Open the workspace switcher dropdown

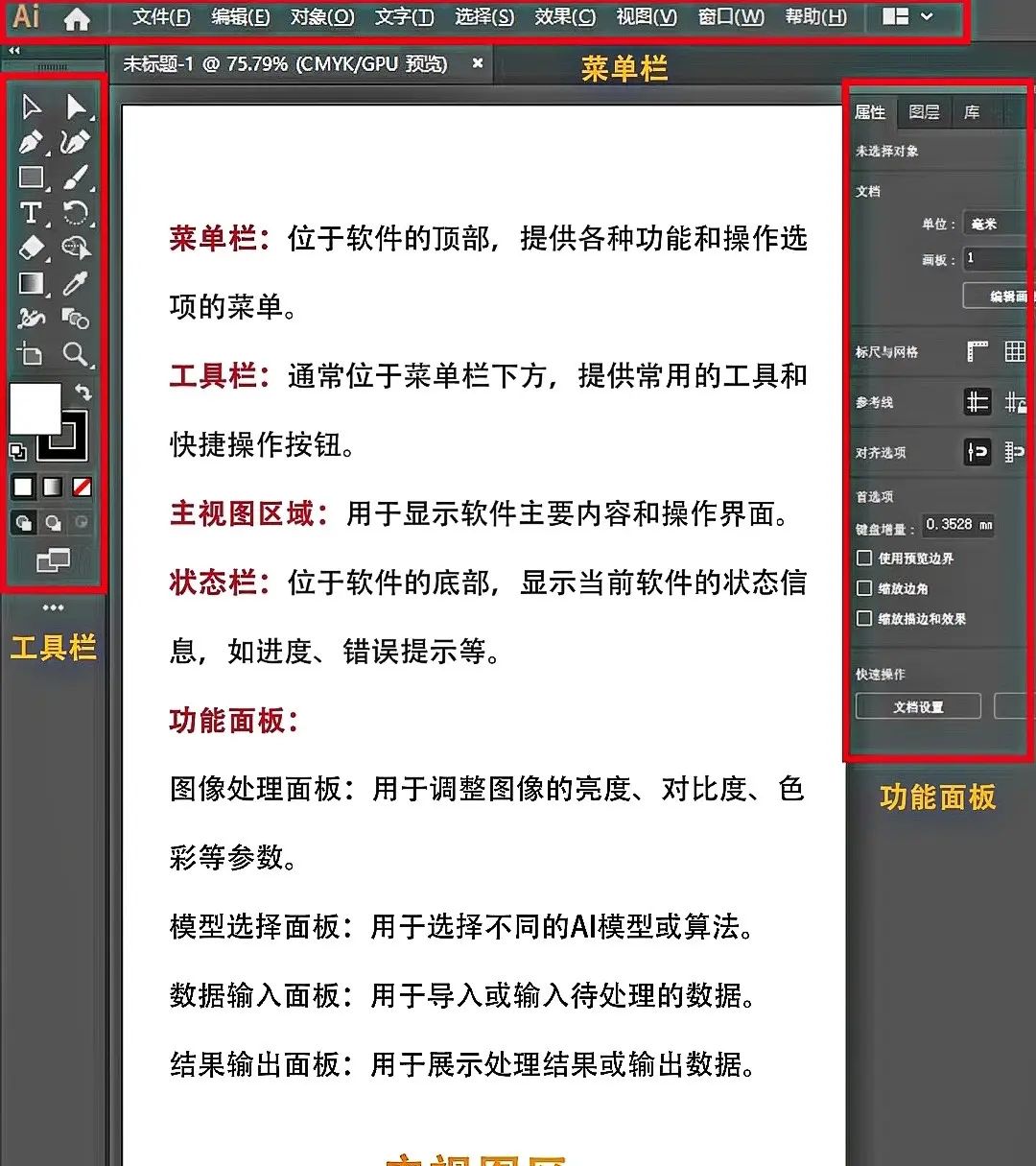pos(906,16)
